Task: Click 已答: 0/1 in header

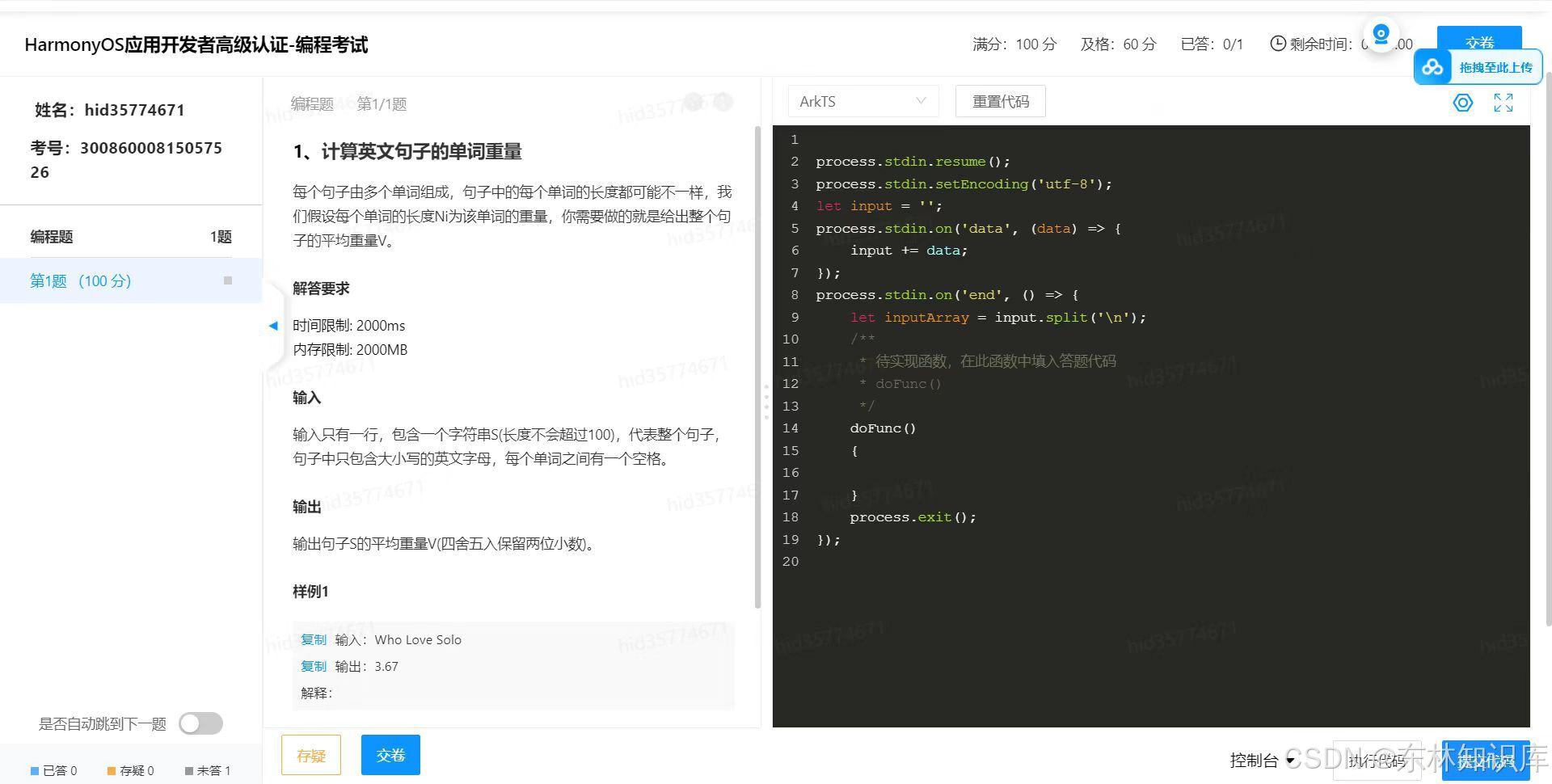Action: coord(1212,44)
